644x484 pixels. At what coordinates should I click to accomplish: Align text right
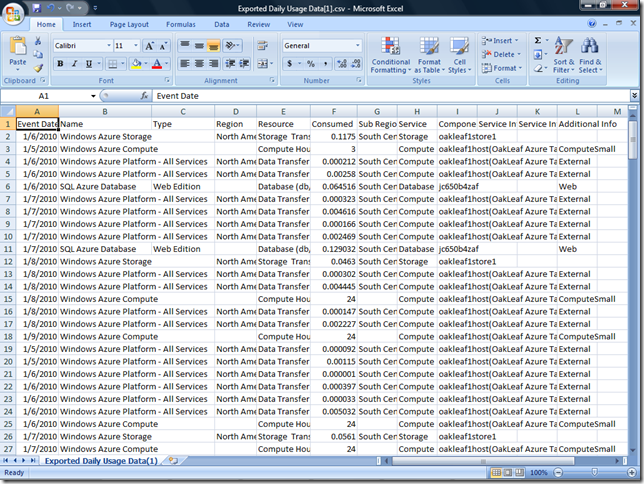click(213, 64)
